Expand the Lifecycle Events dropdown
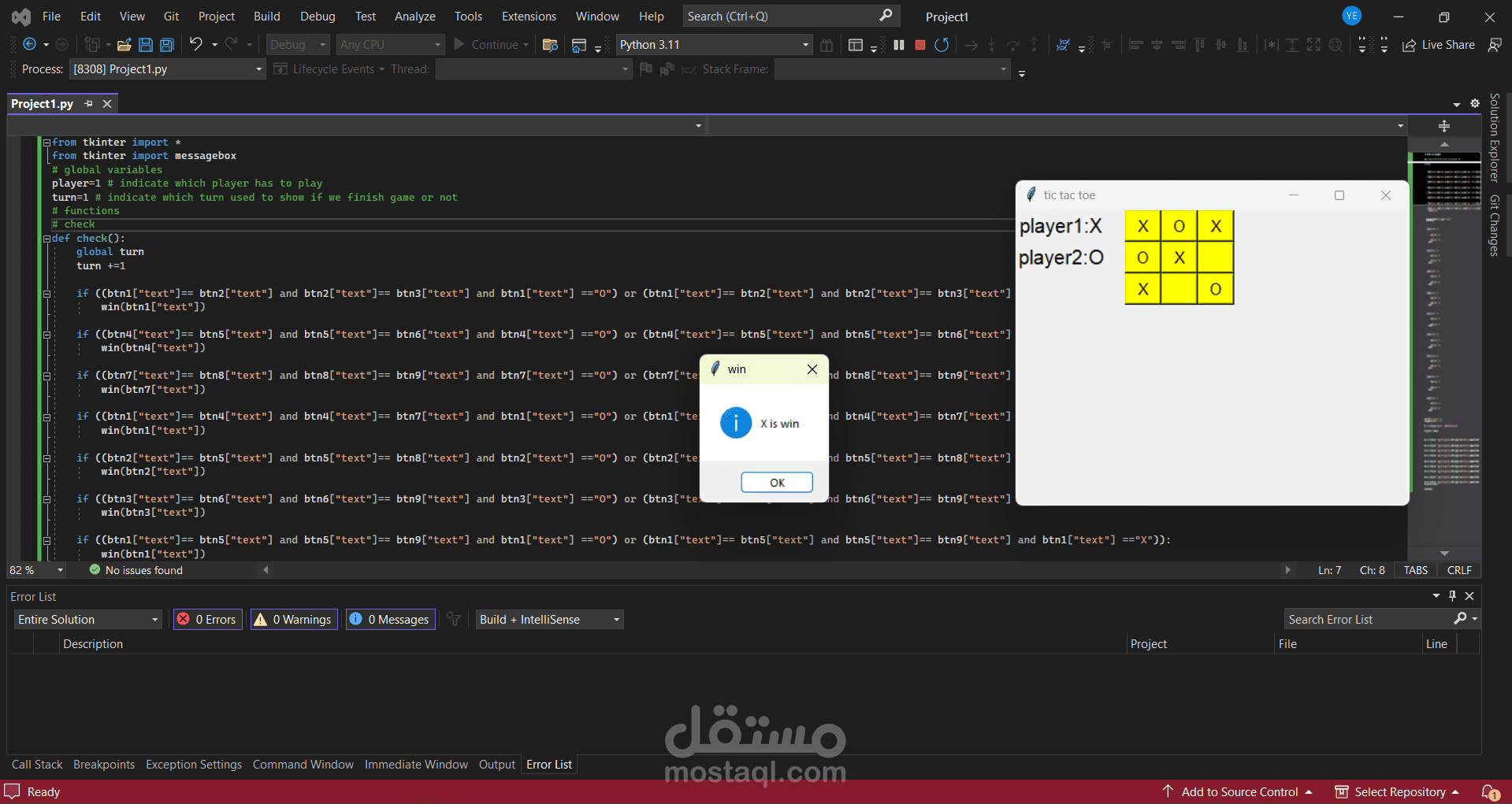 381,69
